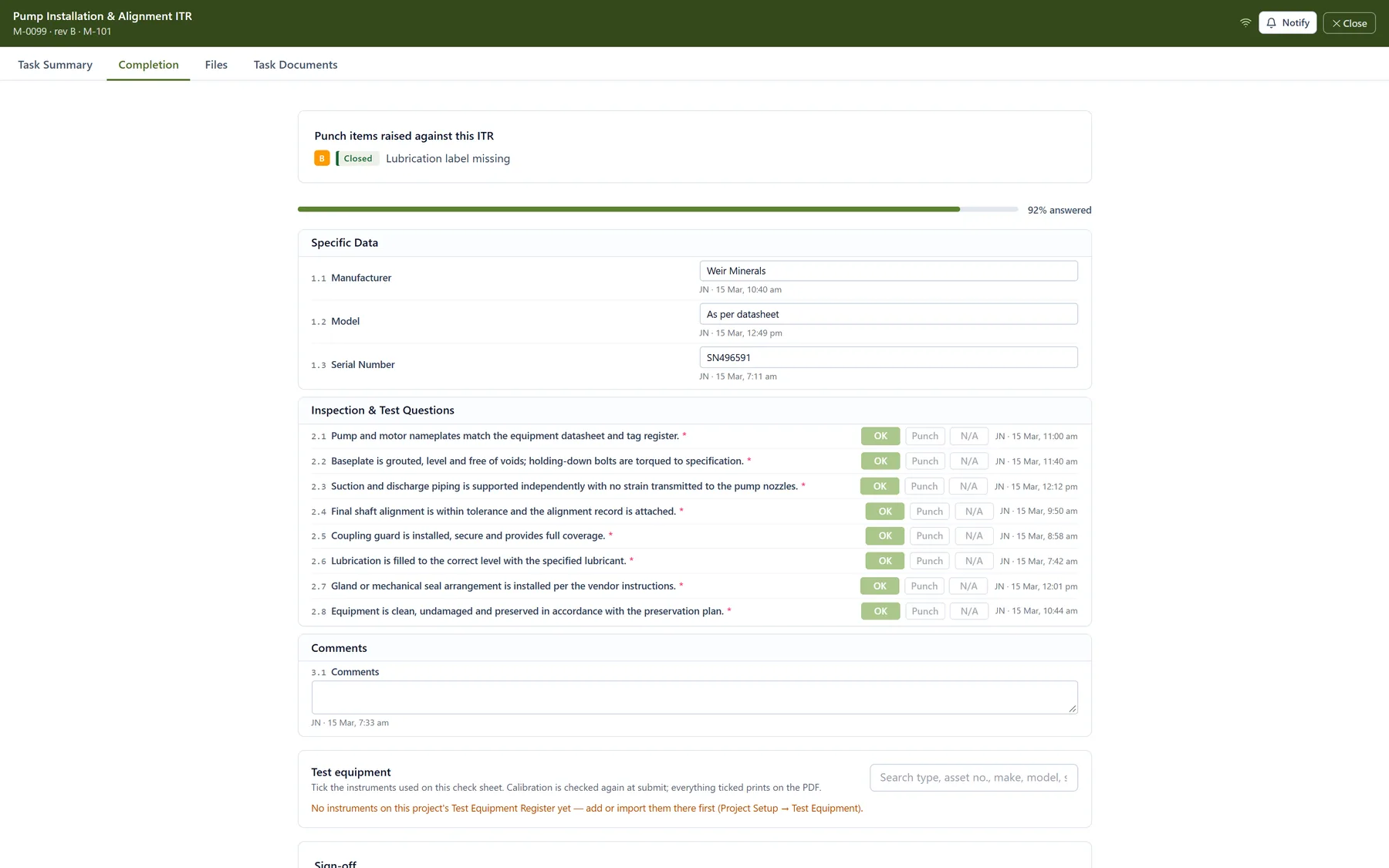The image size is (1389, 868).
Task: Mark shaft alignment question 2.4 as OK
Action: pos(885,512)
